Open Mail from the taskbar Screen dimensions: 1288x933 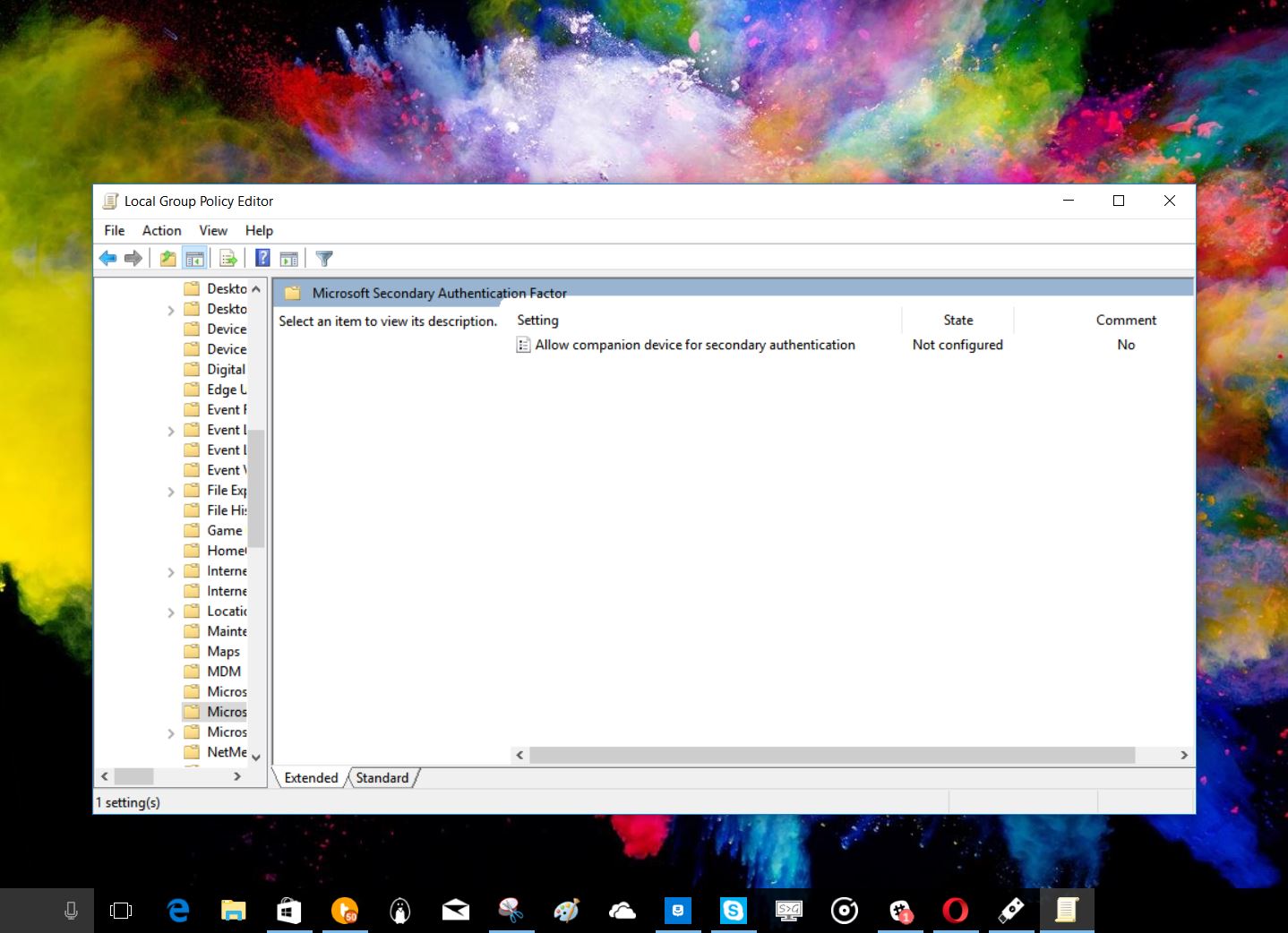(455, 911)
